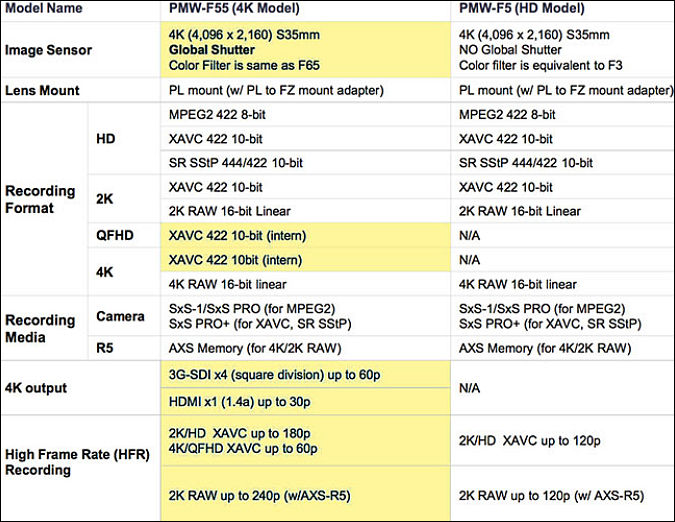Click 'XAVC 422 10-bit (intern)' in QFHD row
Screen dimensions: 675x522
coord(237,236)
